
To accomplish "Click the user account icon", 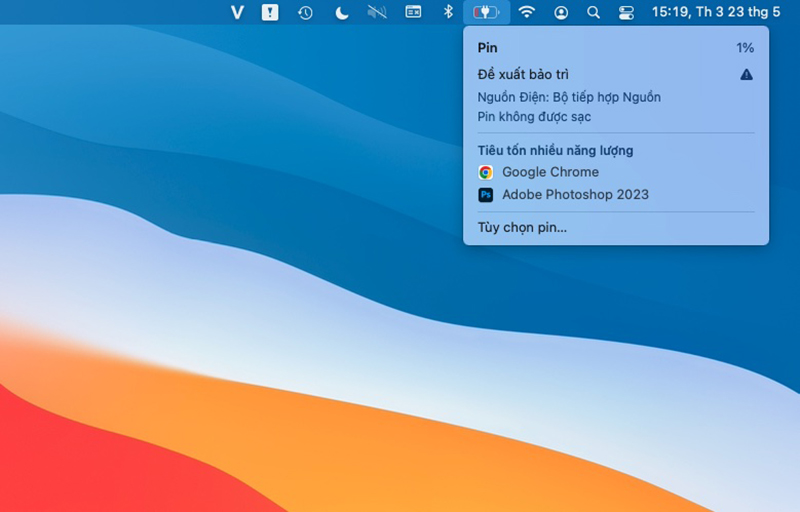I will tap(561, 12).
